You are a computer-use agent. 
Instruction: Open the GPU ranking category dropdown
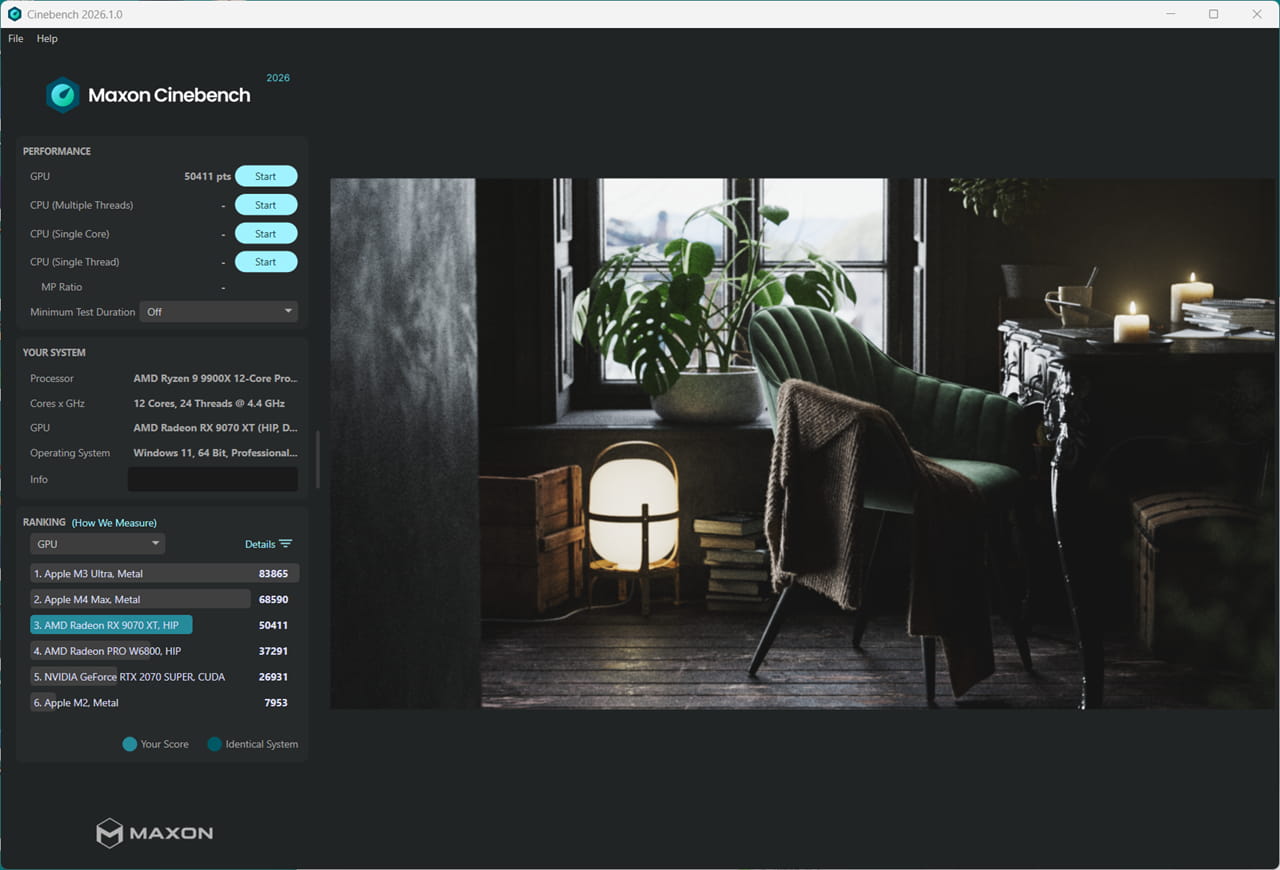click(97, 544)
